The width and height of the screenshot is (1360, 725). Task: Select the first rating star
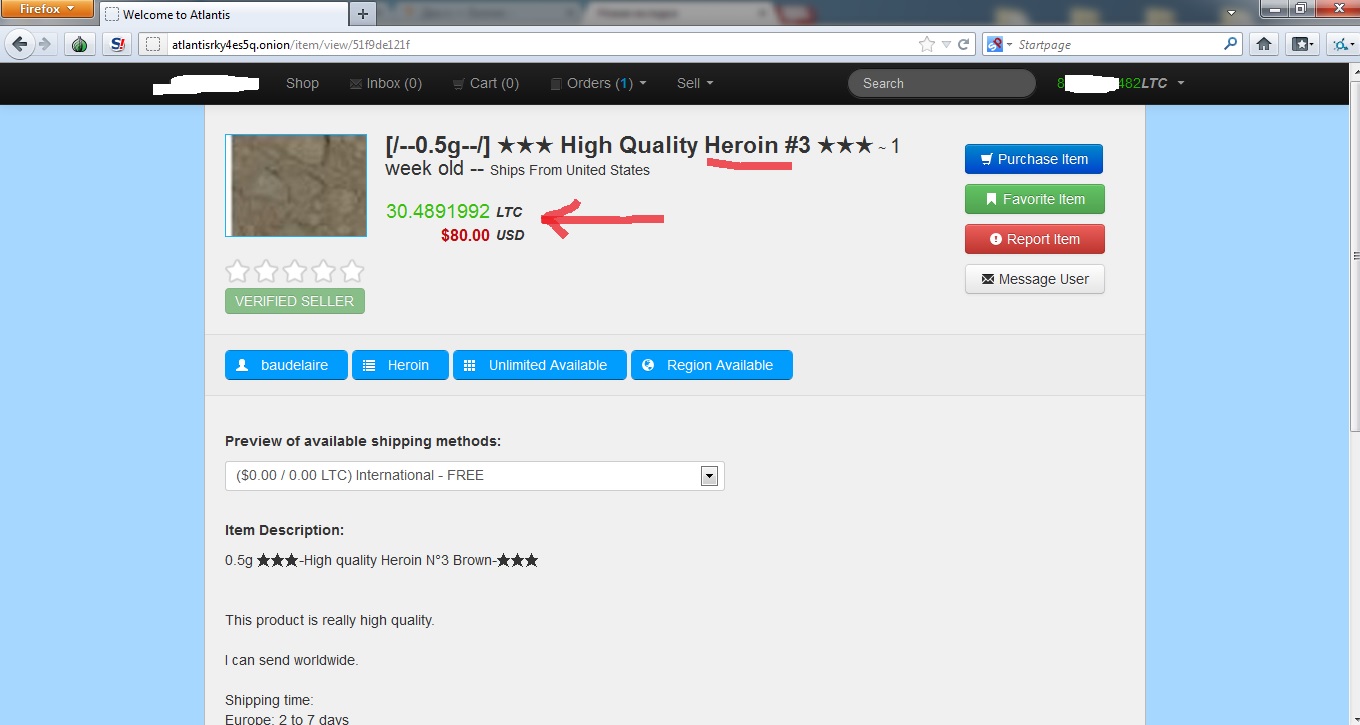(237, 271)
